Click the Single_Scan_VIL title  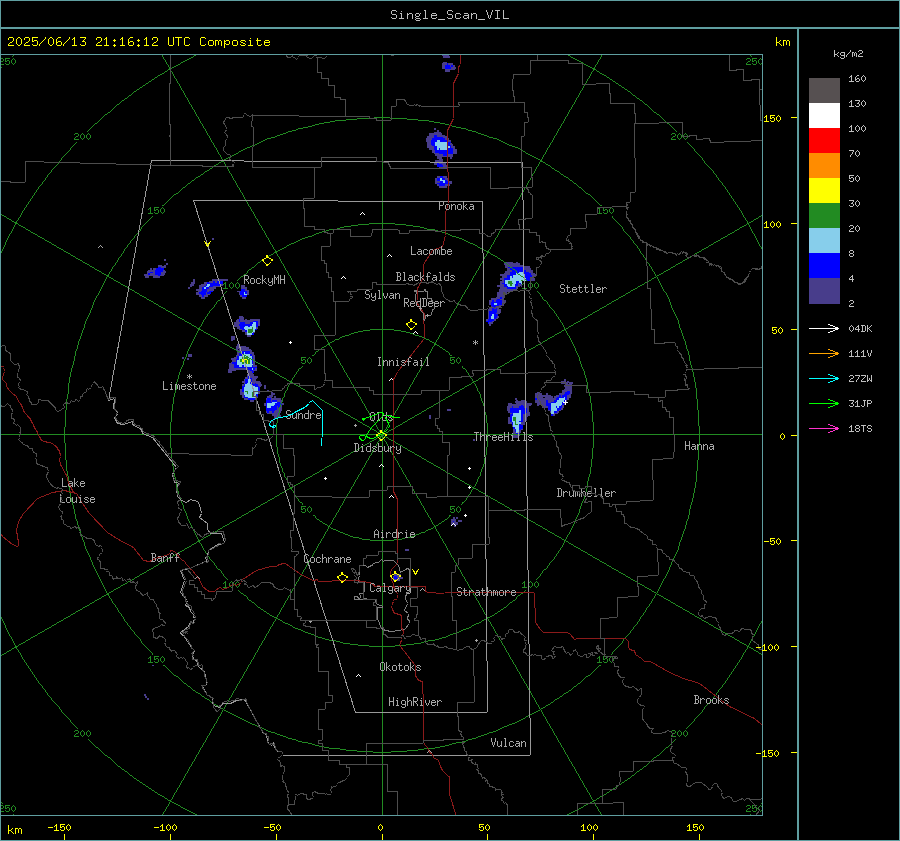click(449, 15)
